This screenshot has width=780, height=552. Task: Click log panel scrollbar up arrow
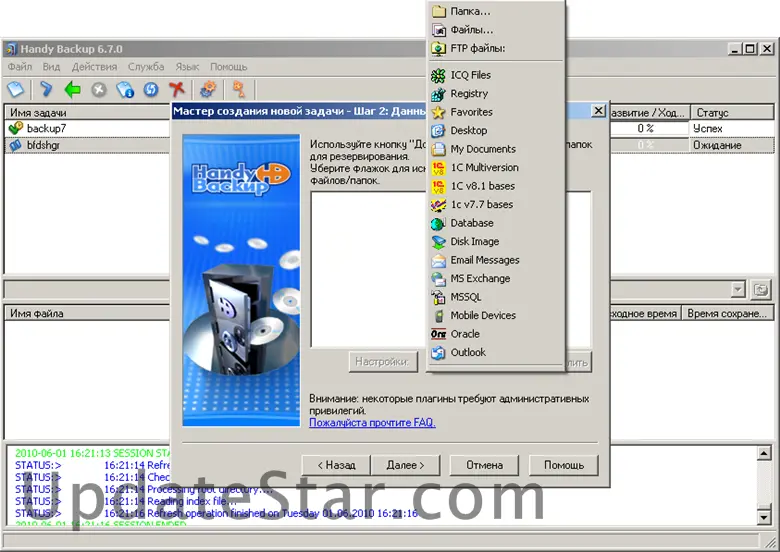click(764, 453)
